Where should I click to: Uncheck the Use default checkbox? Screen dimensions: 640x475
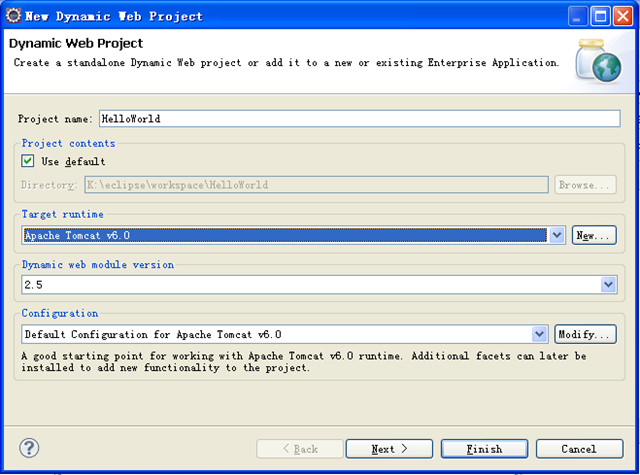coord(28,161)
